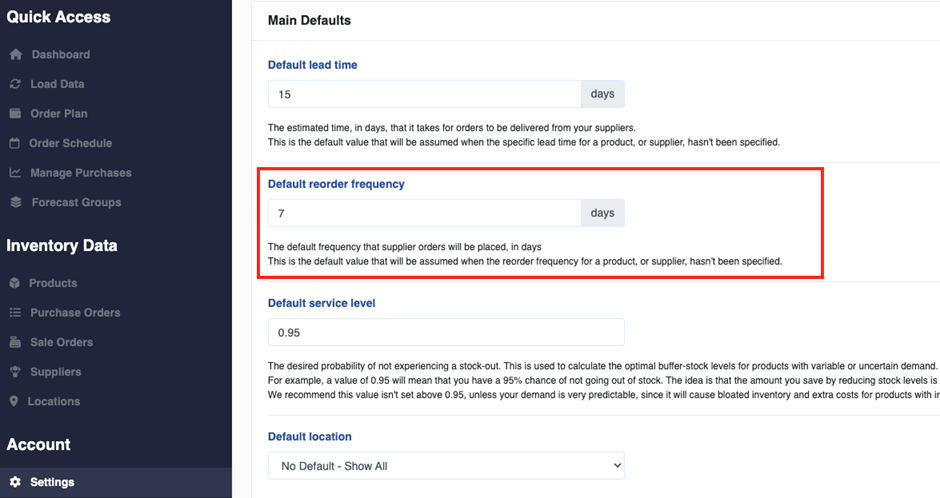Click the Dashboard home icon

pos(15,55)
